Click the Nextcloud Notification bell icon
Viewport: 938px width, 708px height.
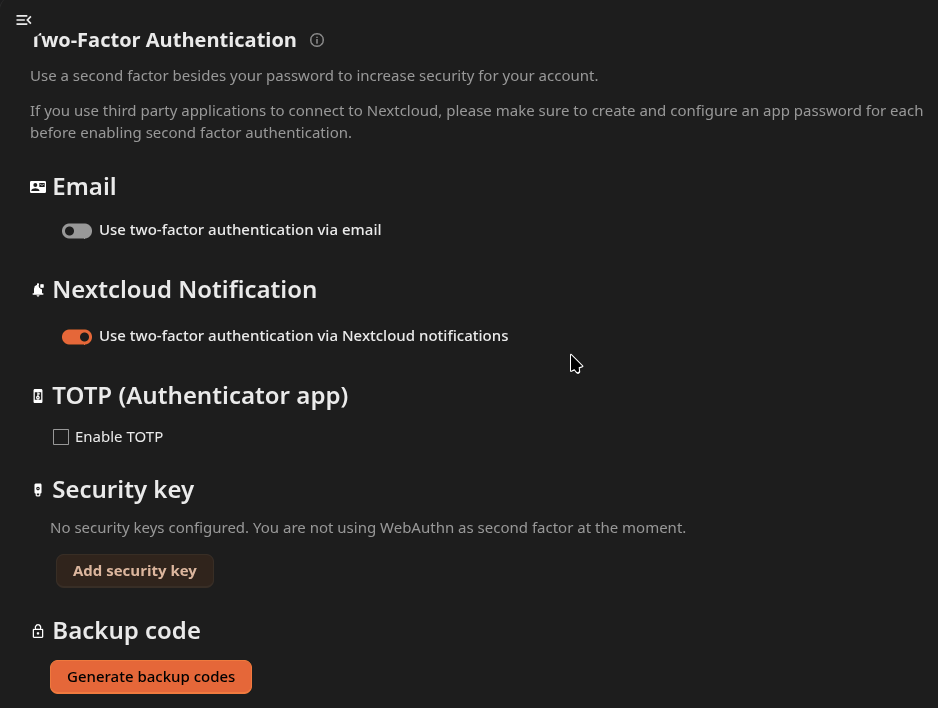[x=38, y=290]
